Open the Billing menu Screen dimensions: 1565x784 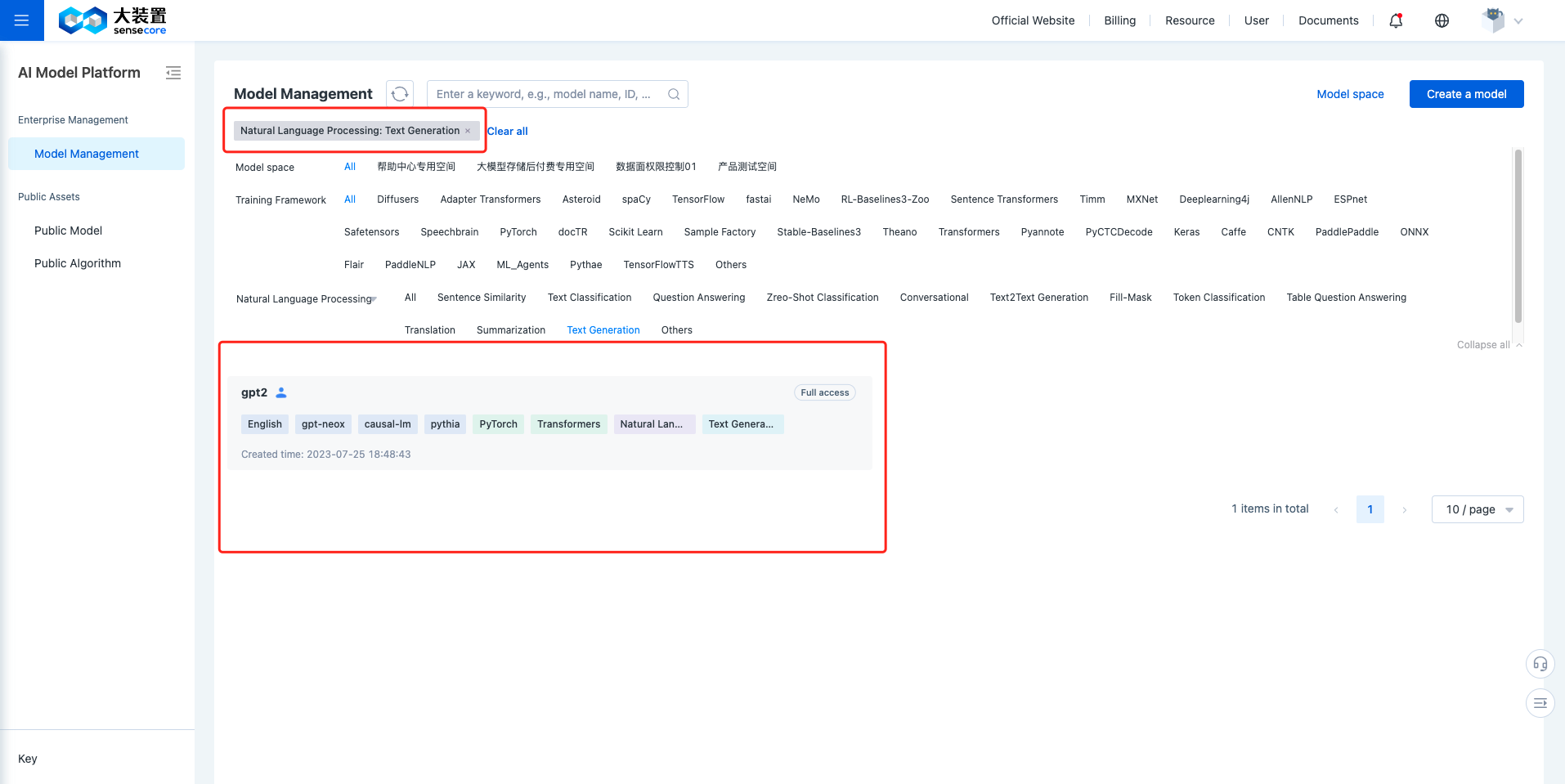coord(1119,20)
